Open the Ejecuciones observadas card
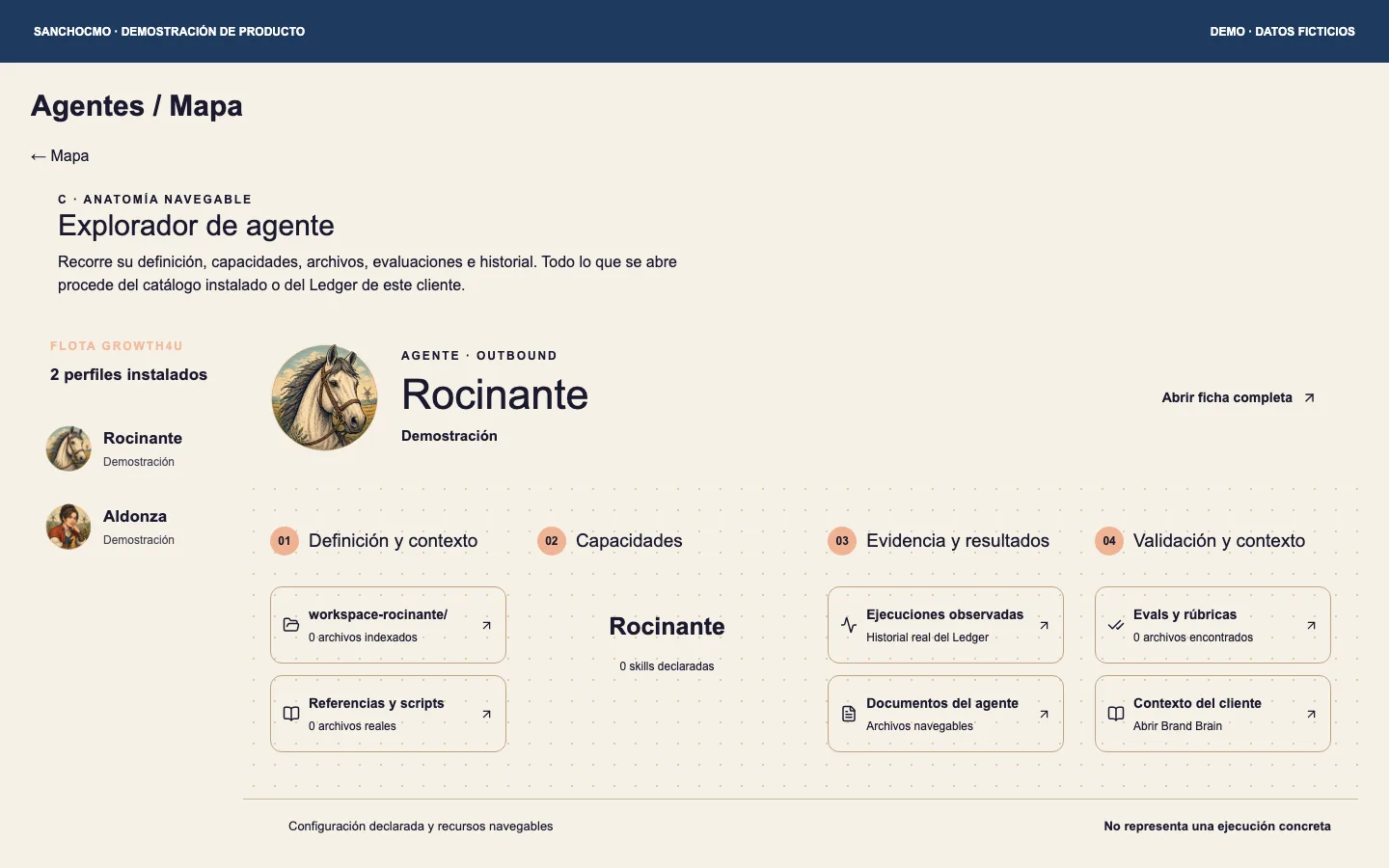 (945, 625)
